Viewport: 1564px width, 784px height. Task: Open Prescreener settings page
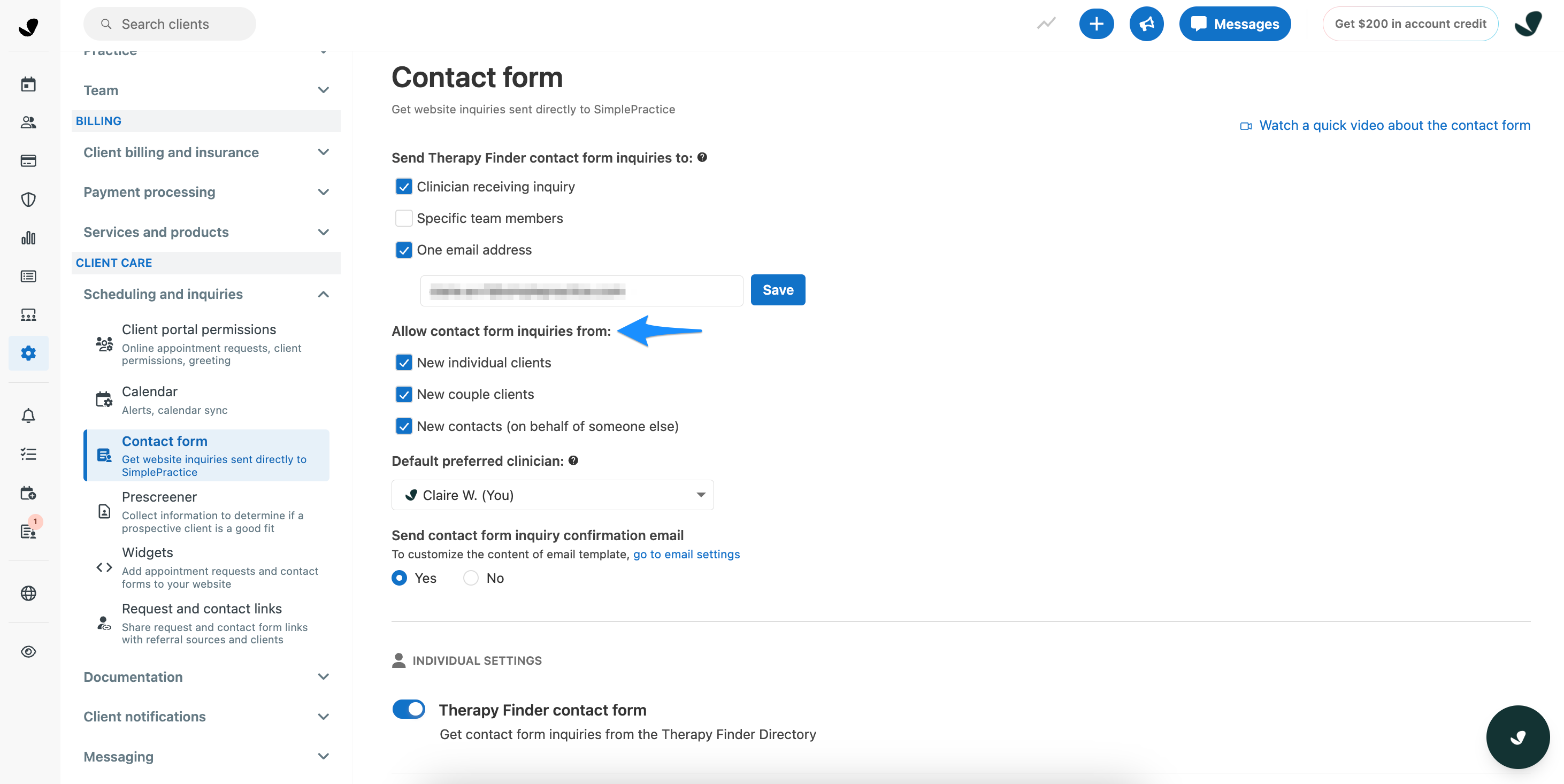(x=206, y=512)
